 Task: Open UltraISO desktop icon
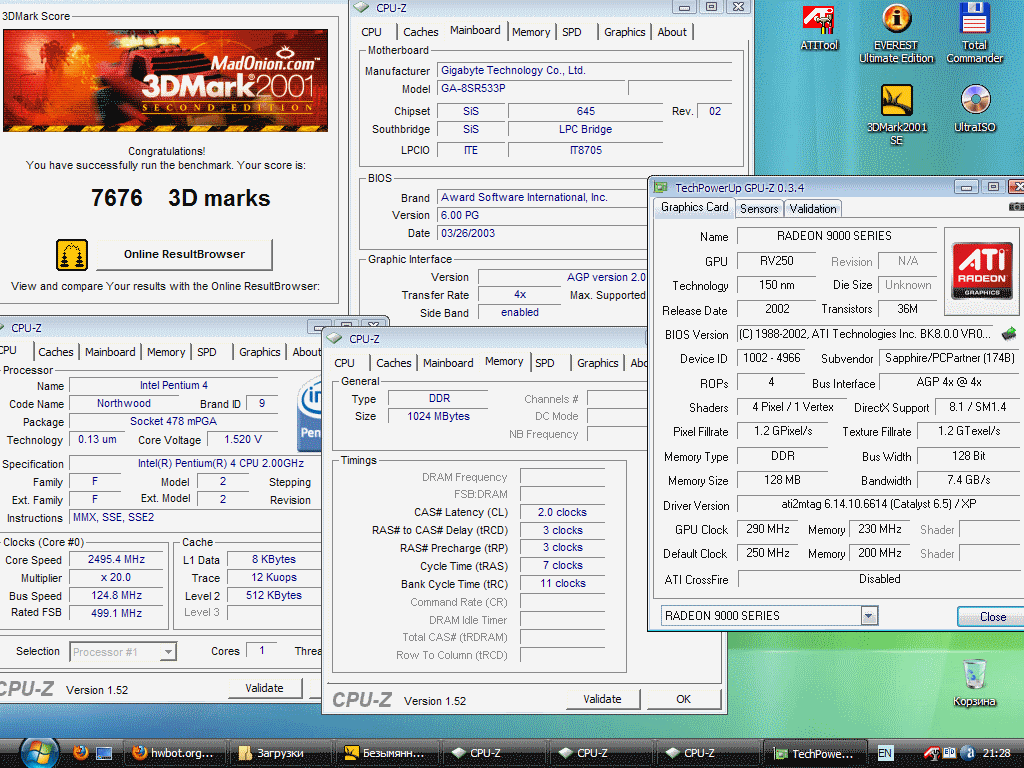pos(975,108)
